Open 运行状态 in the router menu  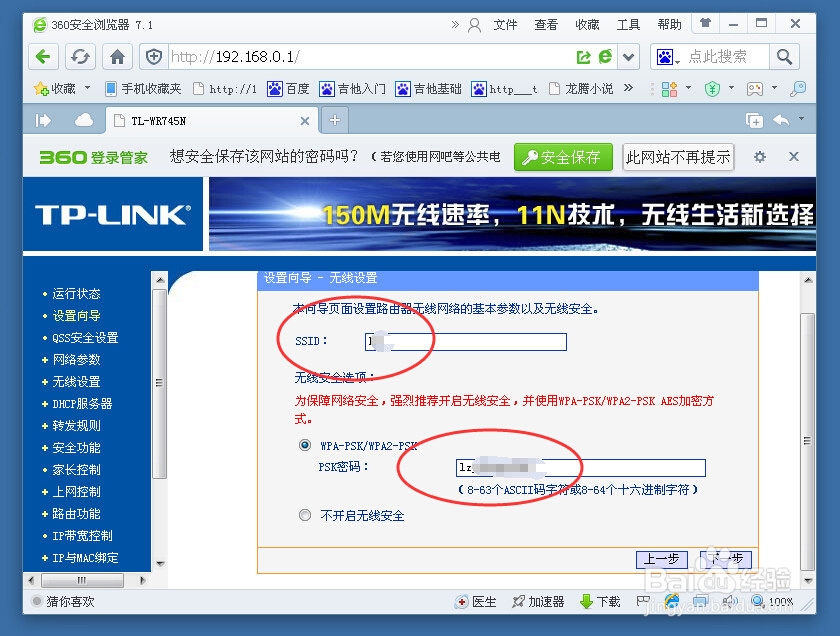click(x=76, y=294)
